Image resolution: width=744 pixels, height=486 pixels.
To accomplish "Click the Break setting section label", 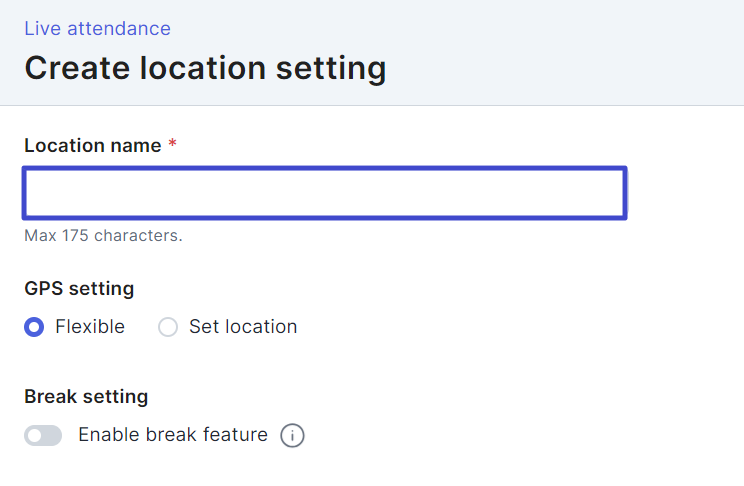I will tap(86, 396).
